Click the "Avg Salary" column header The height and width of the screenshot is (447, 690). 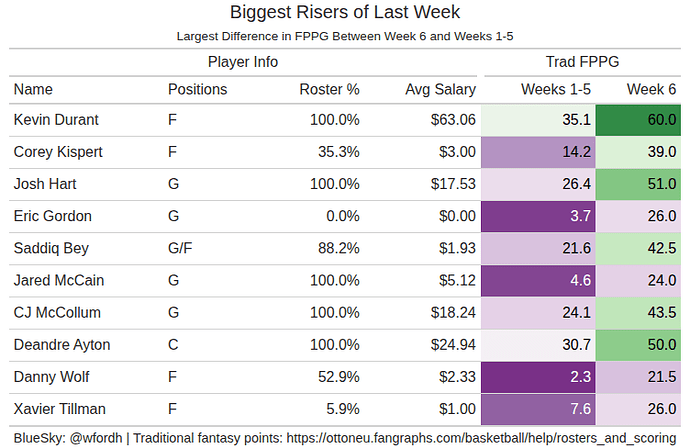click(440, 89)
